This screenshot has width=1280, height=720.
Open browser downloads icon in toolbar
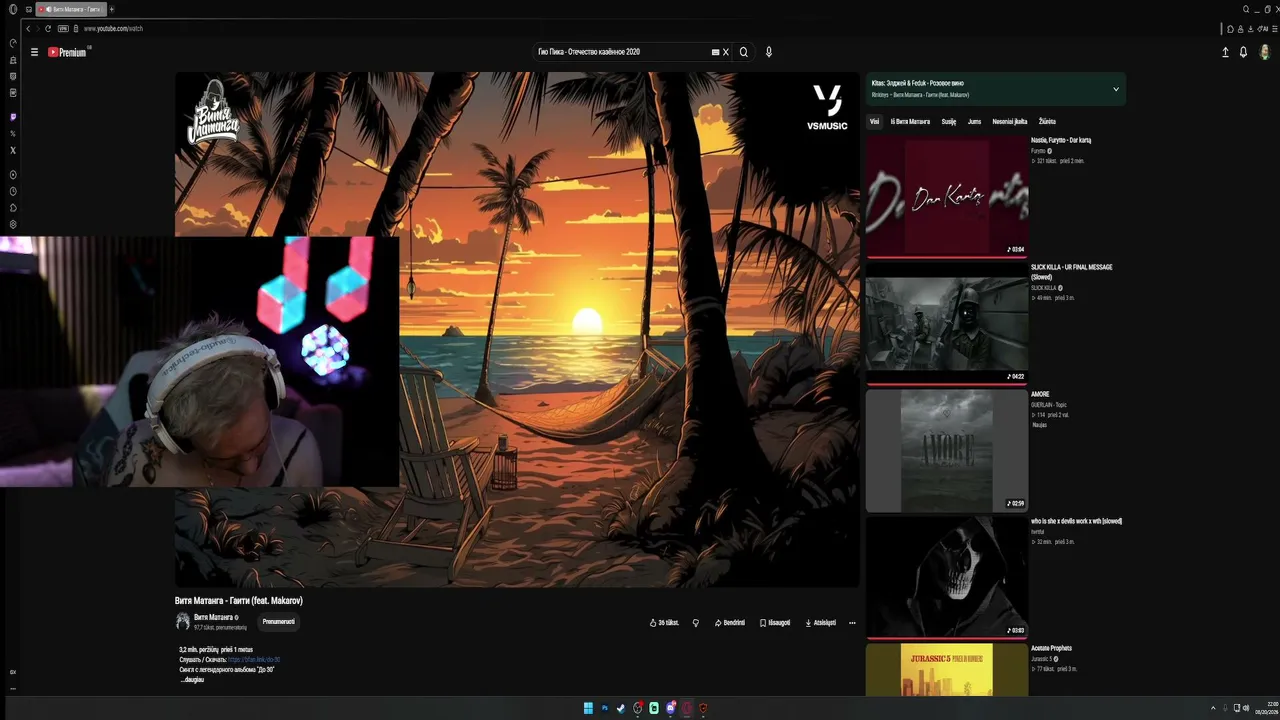point(1249,29)
